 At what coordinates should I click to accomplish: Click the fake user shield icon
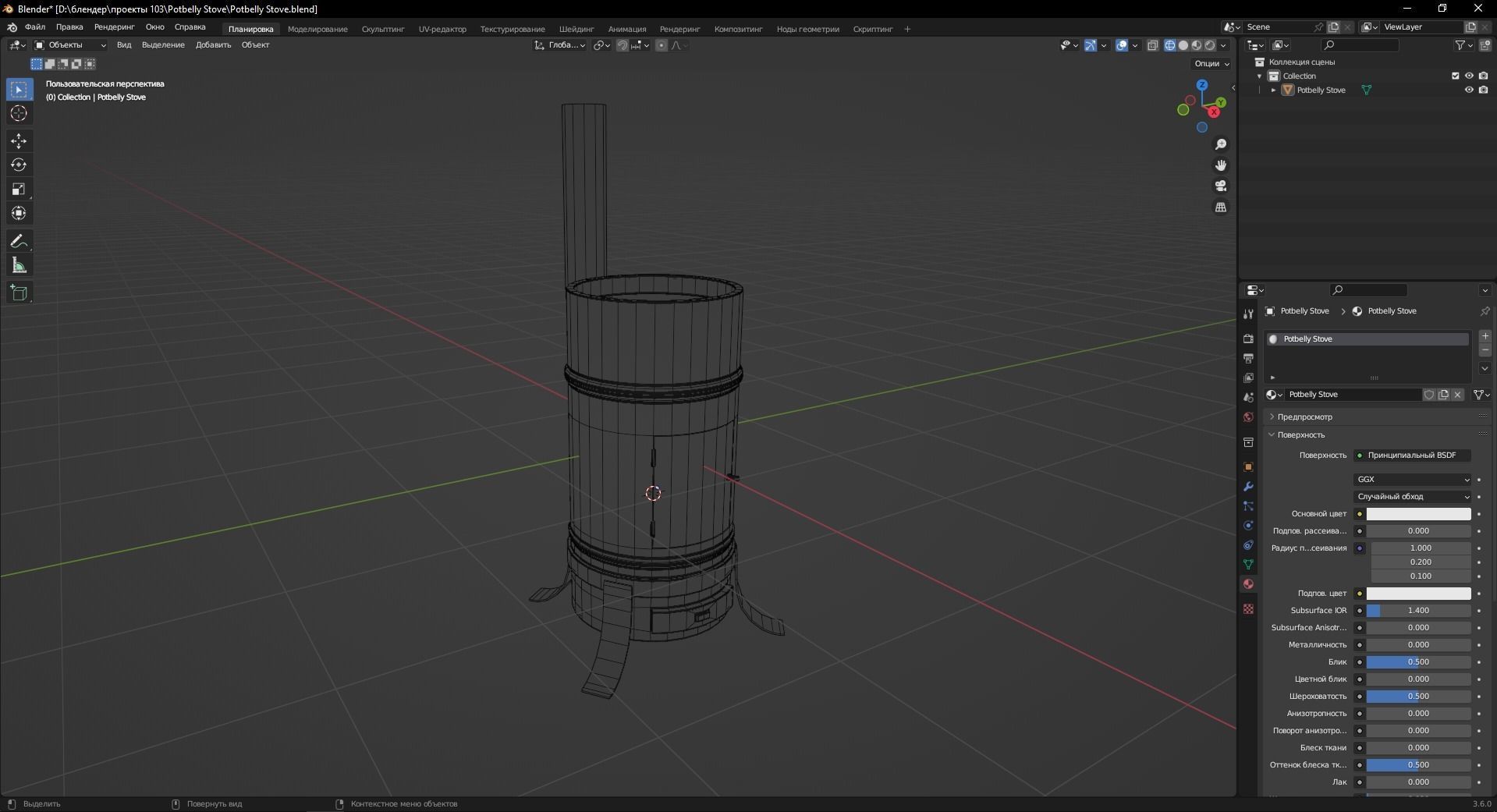(1429, 395)
